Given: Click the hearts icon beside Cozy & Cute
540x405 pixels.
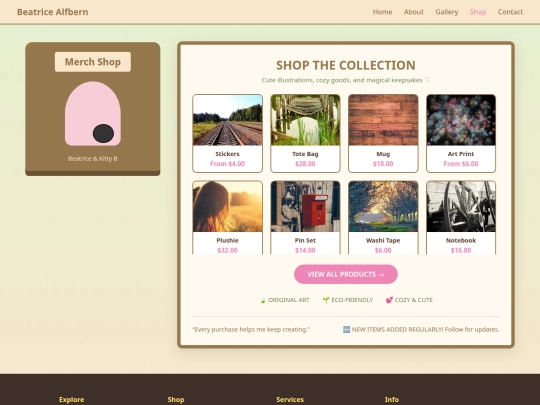Looking at the screenshot, I should pyautogui.click(x=389, y=300).
